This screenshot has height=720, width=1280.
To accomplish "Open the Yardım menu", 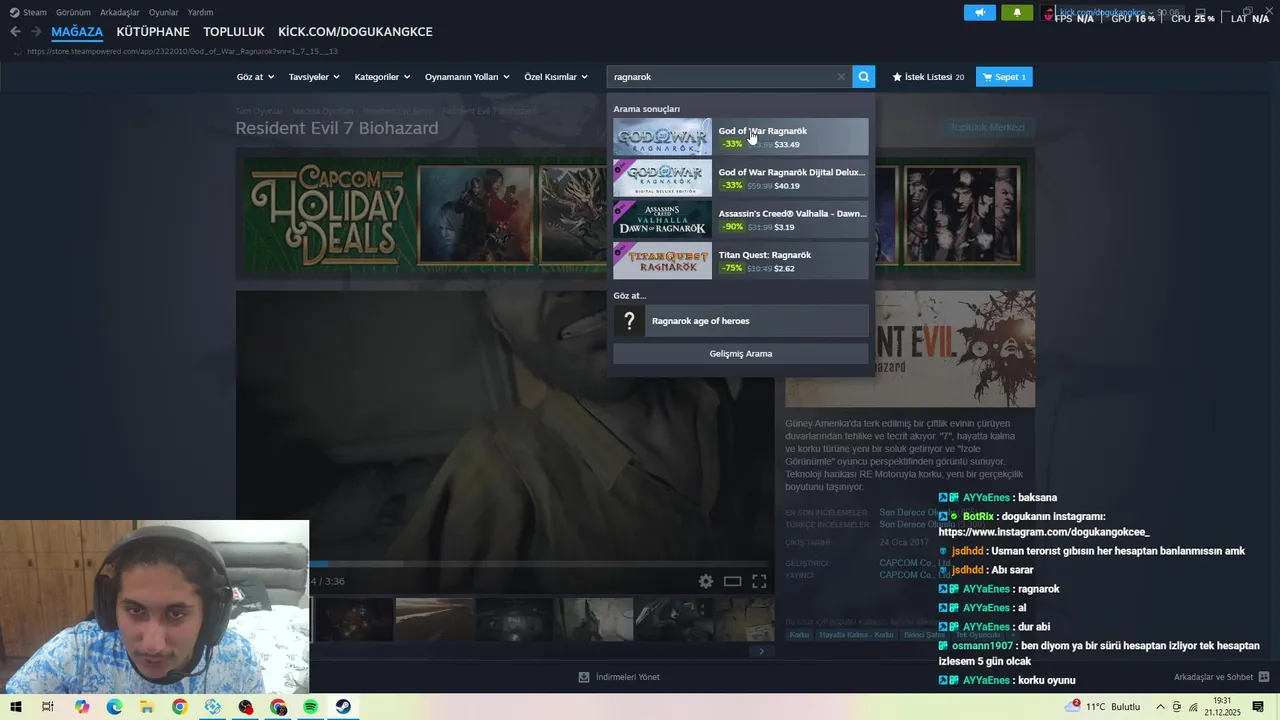I will click(200, 12).
